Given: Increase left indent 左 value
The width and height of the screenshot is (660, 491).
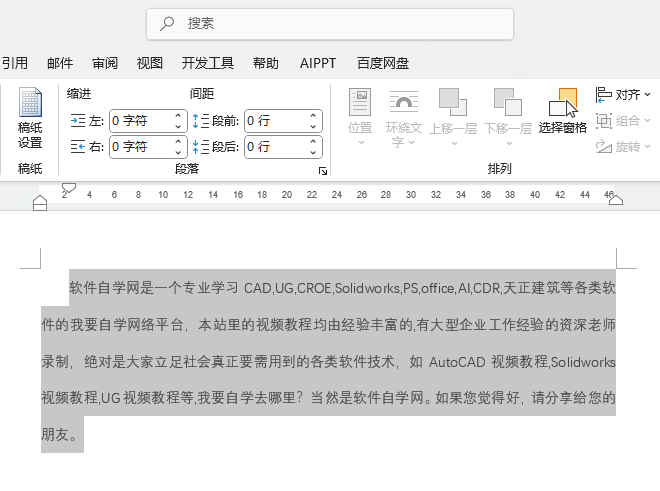Looking at the screenshot, I should click(178, 115).
